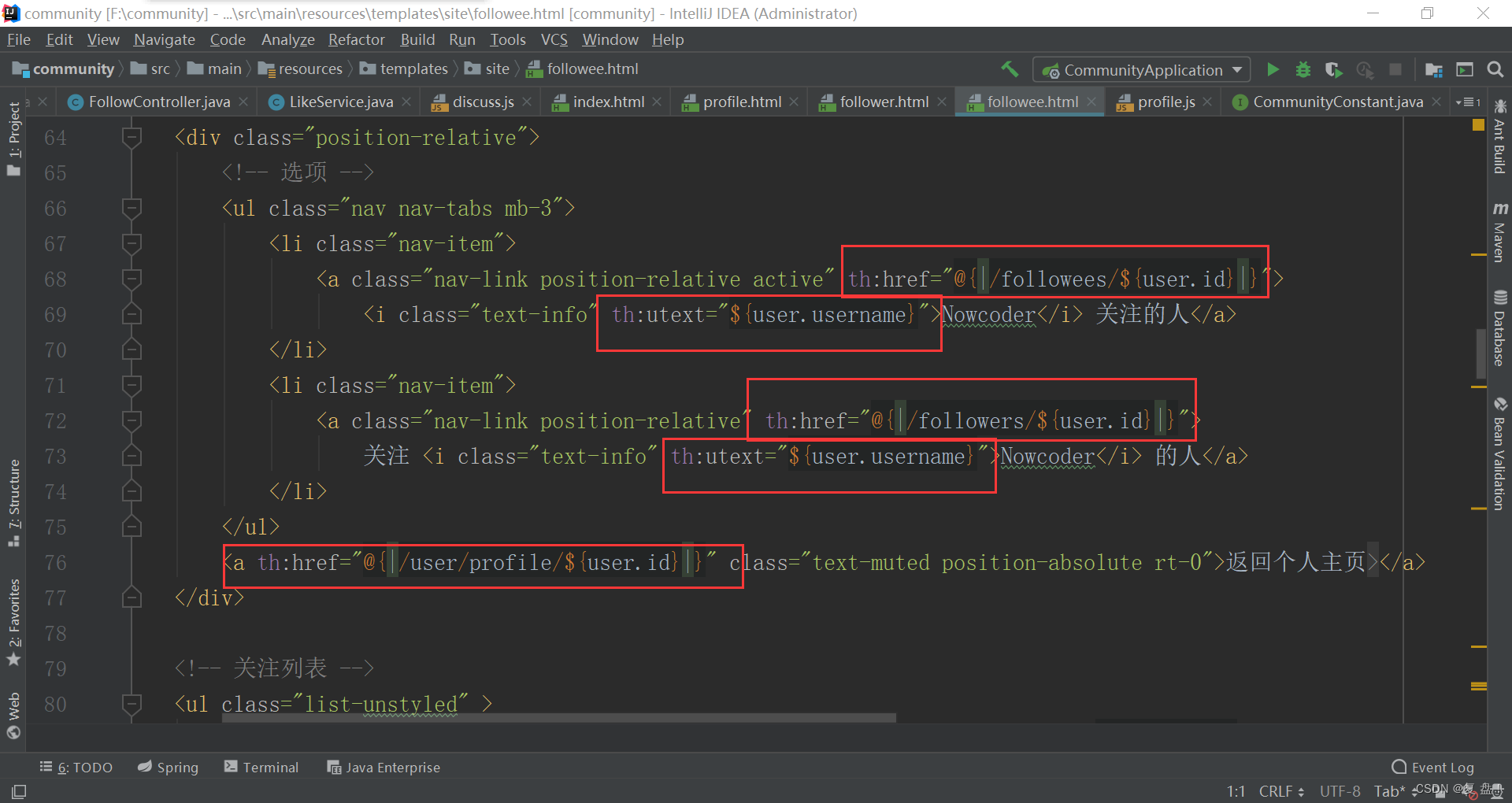Open the Event Log
Viewport: 1512px width, 803px height.
point(1433,768)
